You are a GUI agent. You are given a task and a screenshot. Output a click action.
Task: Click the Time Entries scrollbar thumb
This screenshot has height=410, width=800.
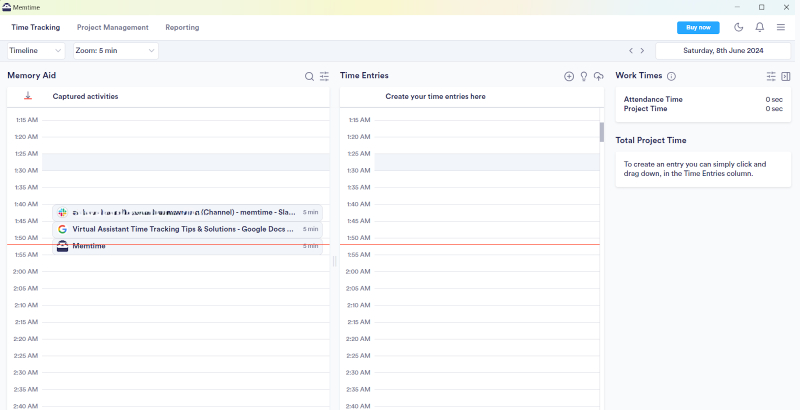(x=602, y=132)
